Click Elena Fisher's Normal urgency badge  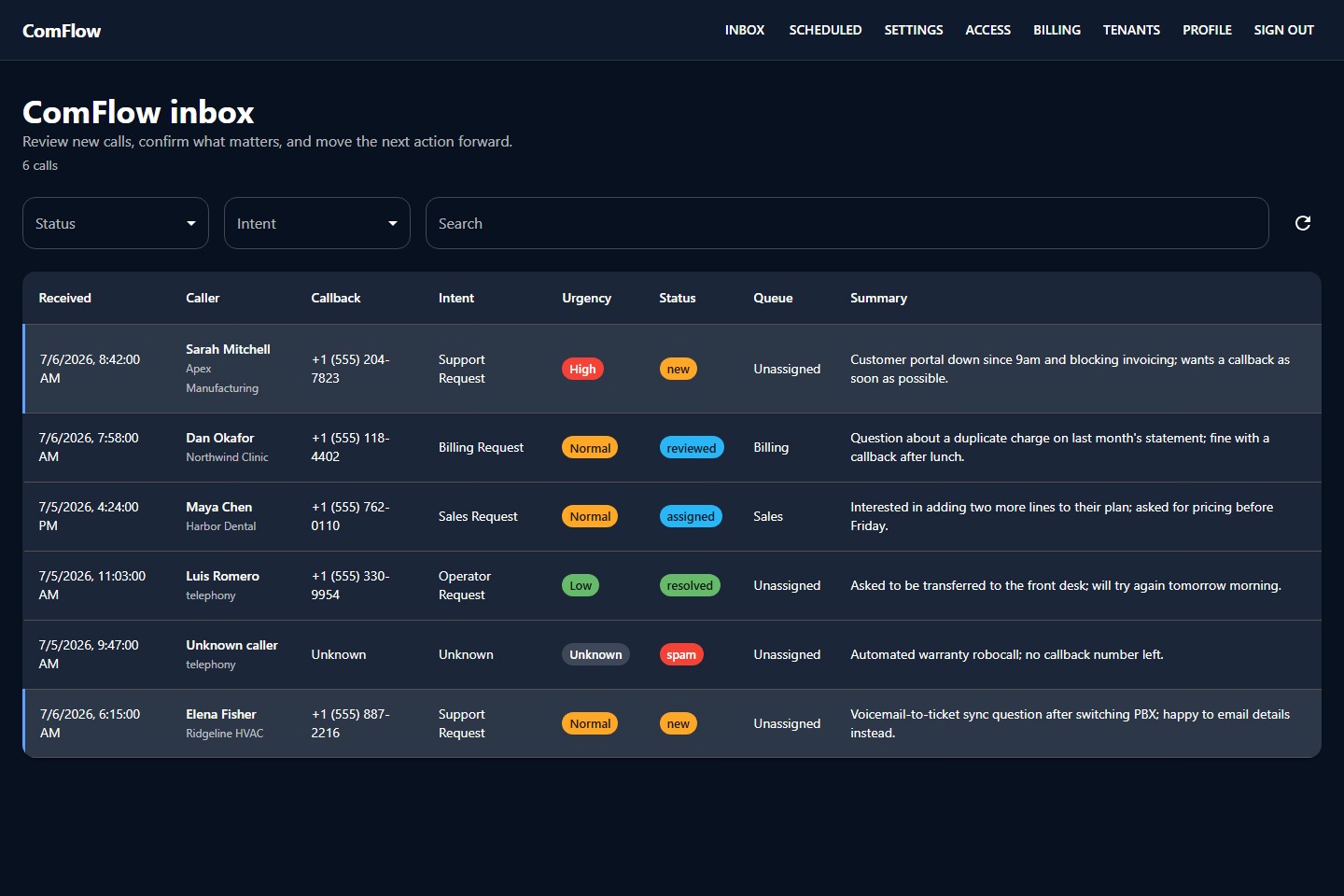tap(590, 723)
